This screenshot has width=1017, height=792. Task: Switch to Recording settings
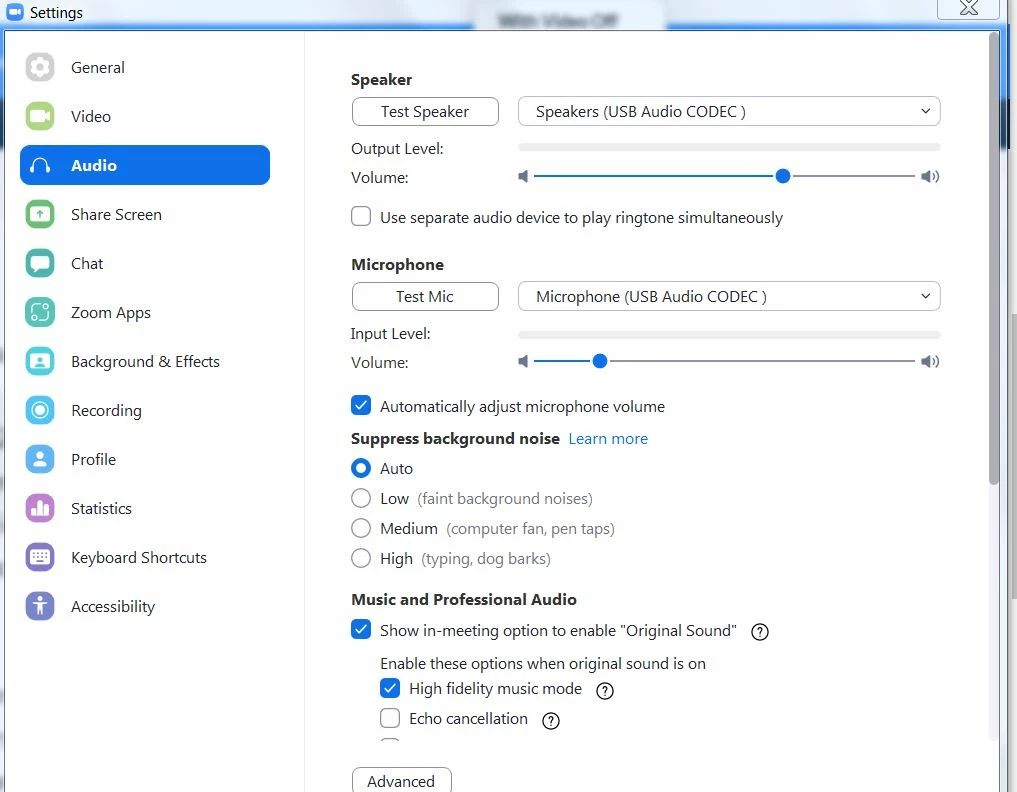pos(145,410)
